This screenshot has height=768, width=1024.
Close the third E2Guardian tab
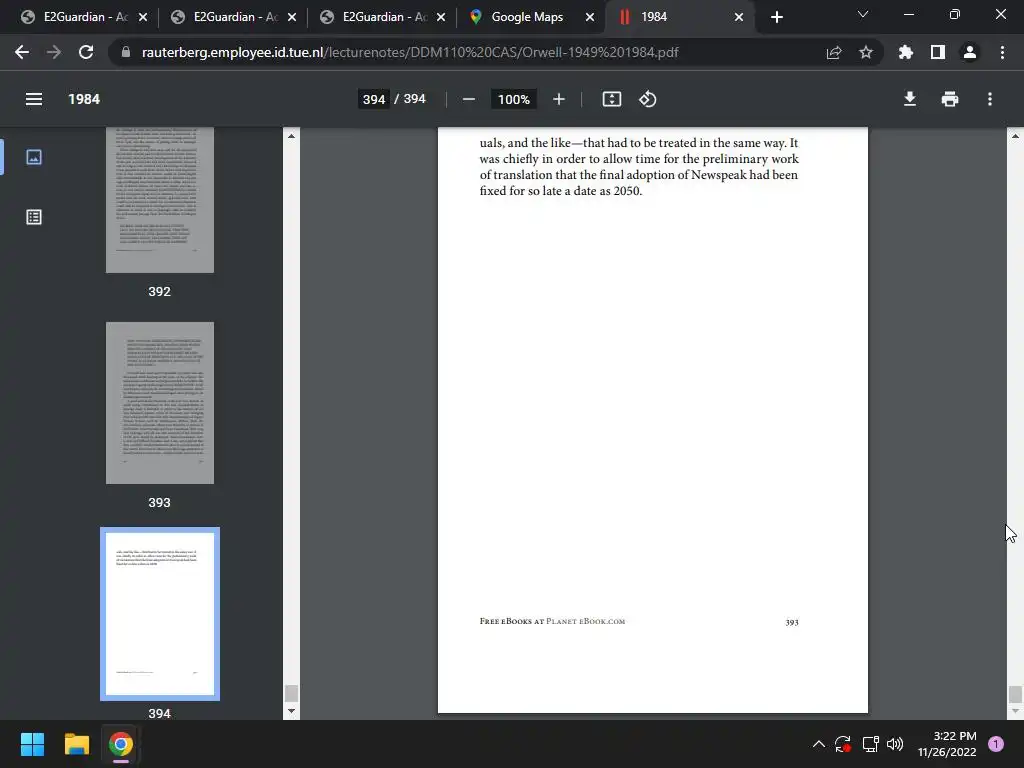click(441, 17)
